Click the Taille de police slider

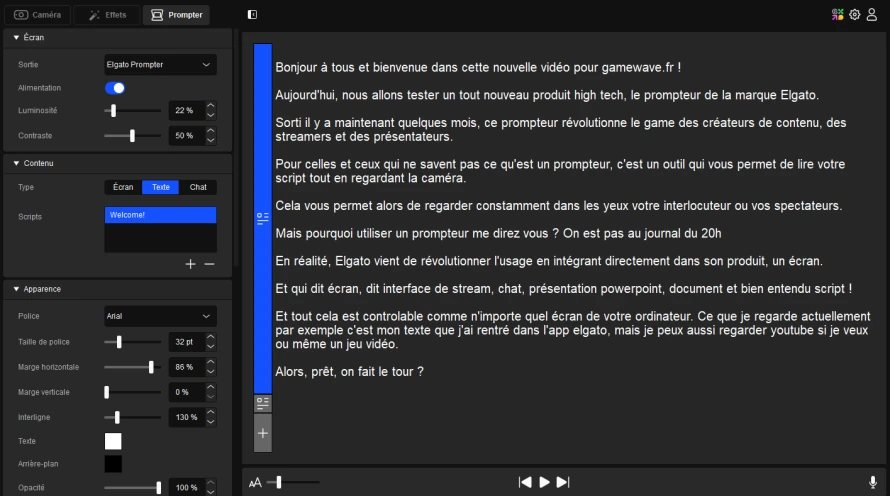point(119,342)
